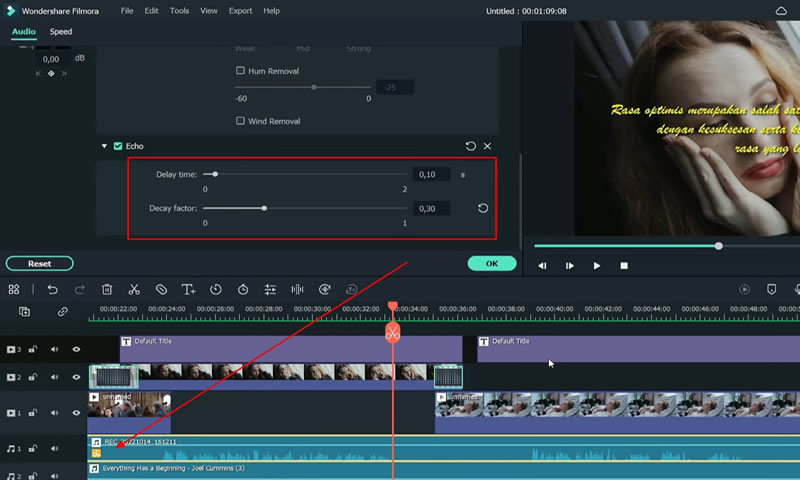This screenshot has height=480, width=800.
Task: Redo the last action
Action: [x=80, y=289]
